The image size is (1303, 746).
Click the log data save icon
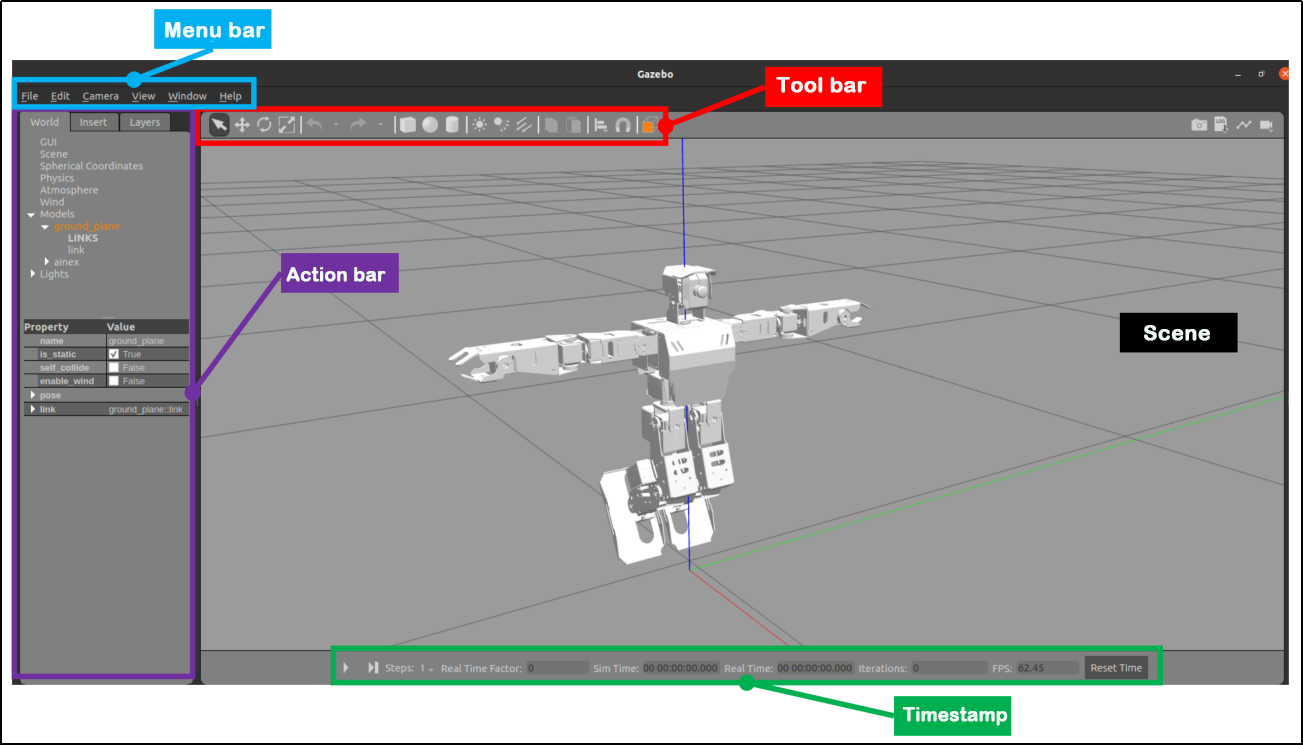tap(1221, 125)
